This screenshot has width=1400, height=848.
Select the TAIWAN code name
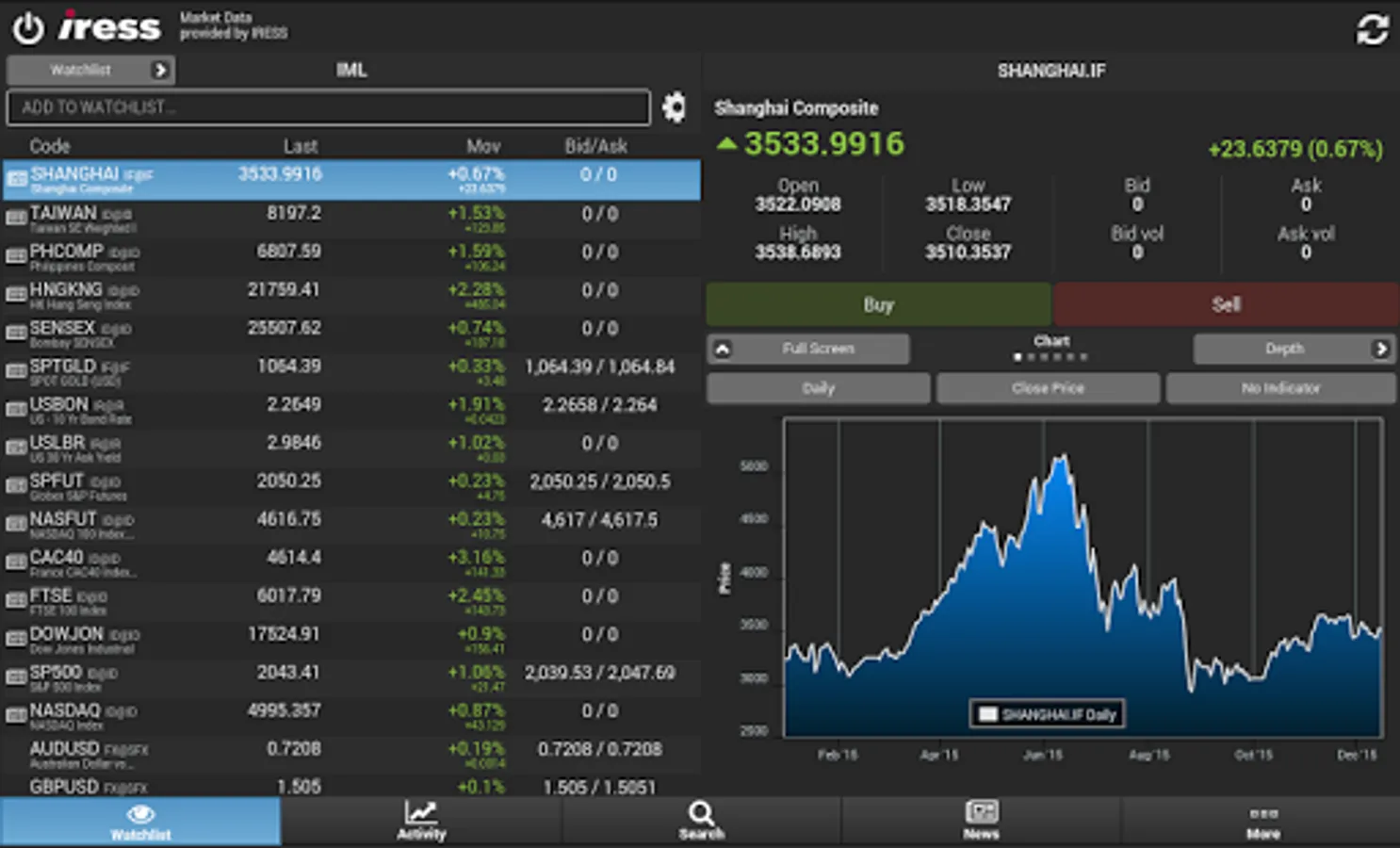click(x=63, y=213)
